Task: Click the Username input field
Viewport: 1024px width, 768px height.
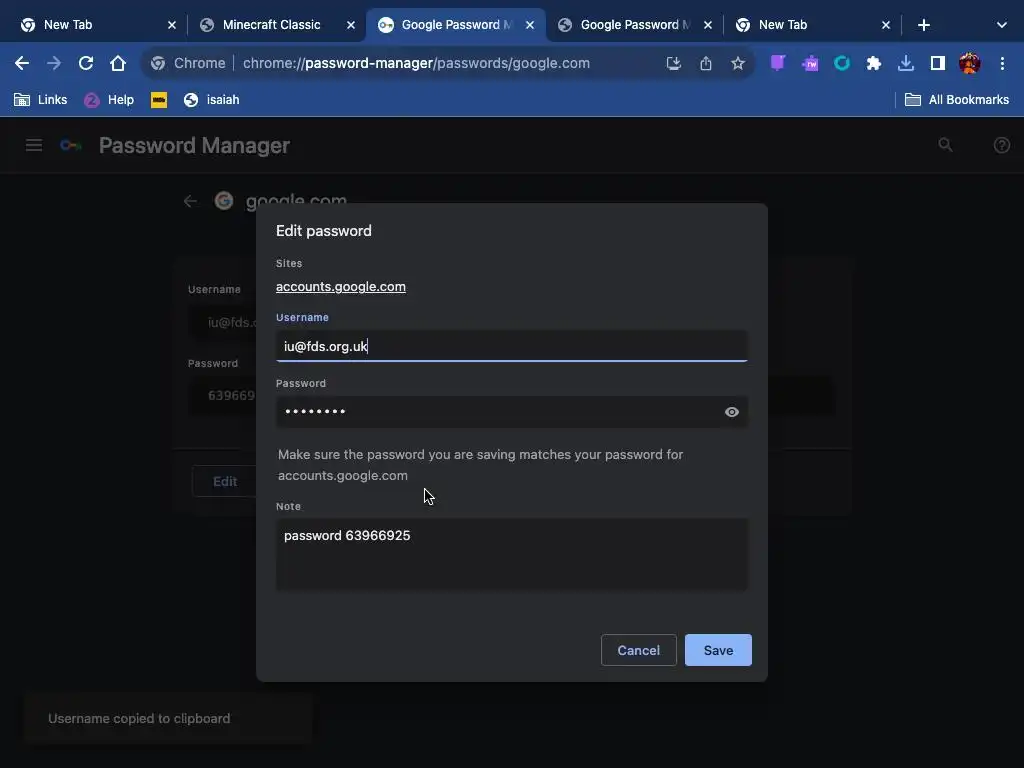Action: (511, 346)
